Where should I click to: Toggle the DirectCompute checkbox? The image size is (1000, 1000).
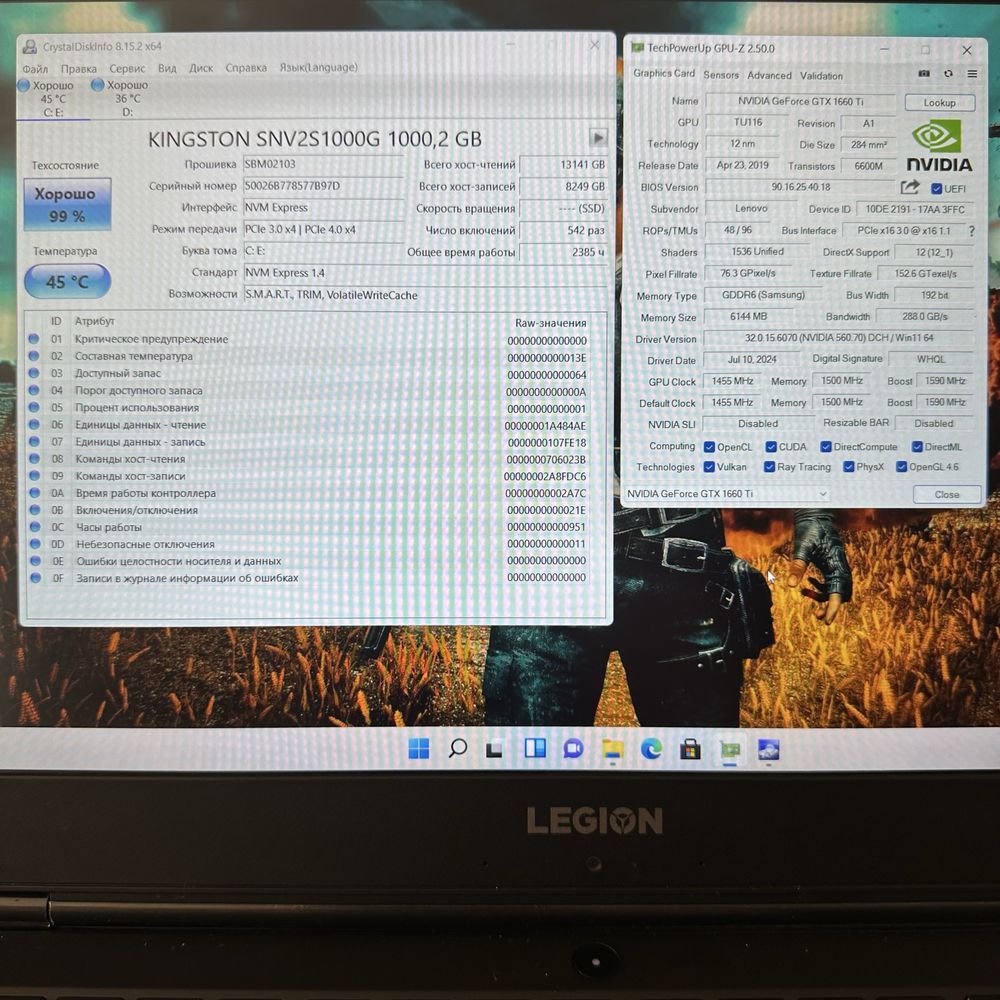point(826,446)
